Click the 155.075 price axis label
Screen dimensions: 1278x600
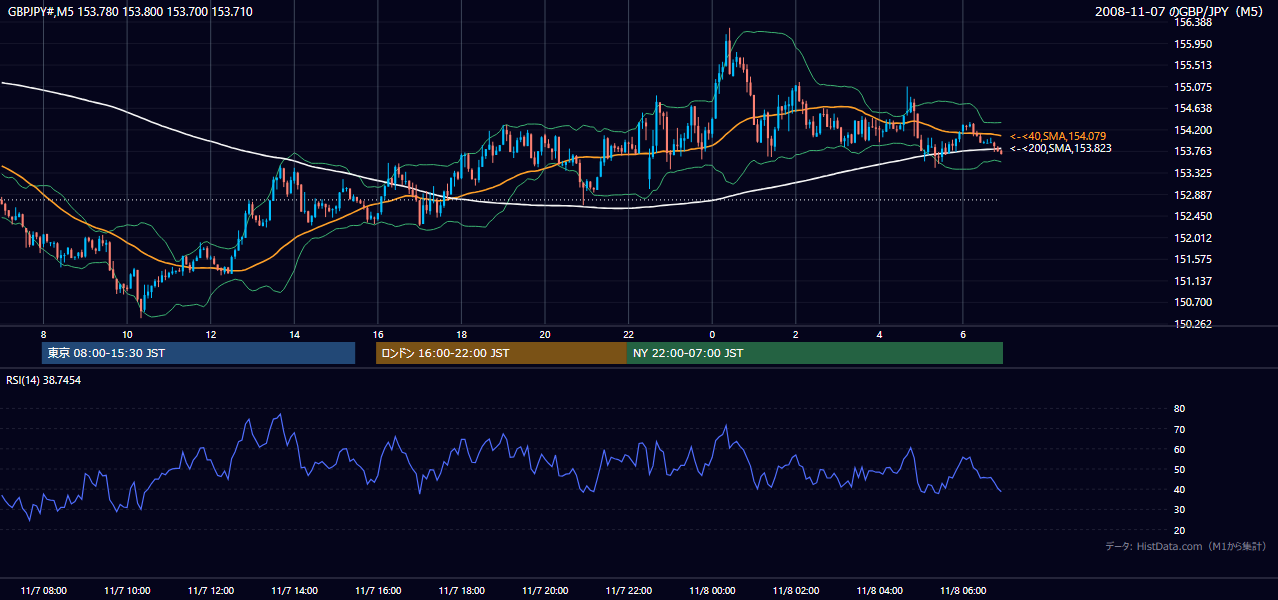1194,87
